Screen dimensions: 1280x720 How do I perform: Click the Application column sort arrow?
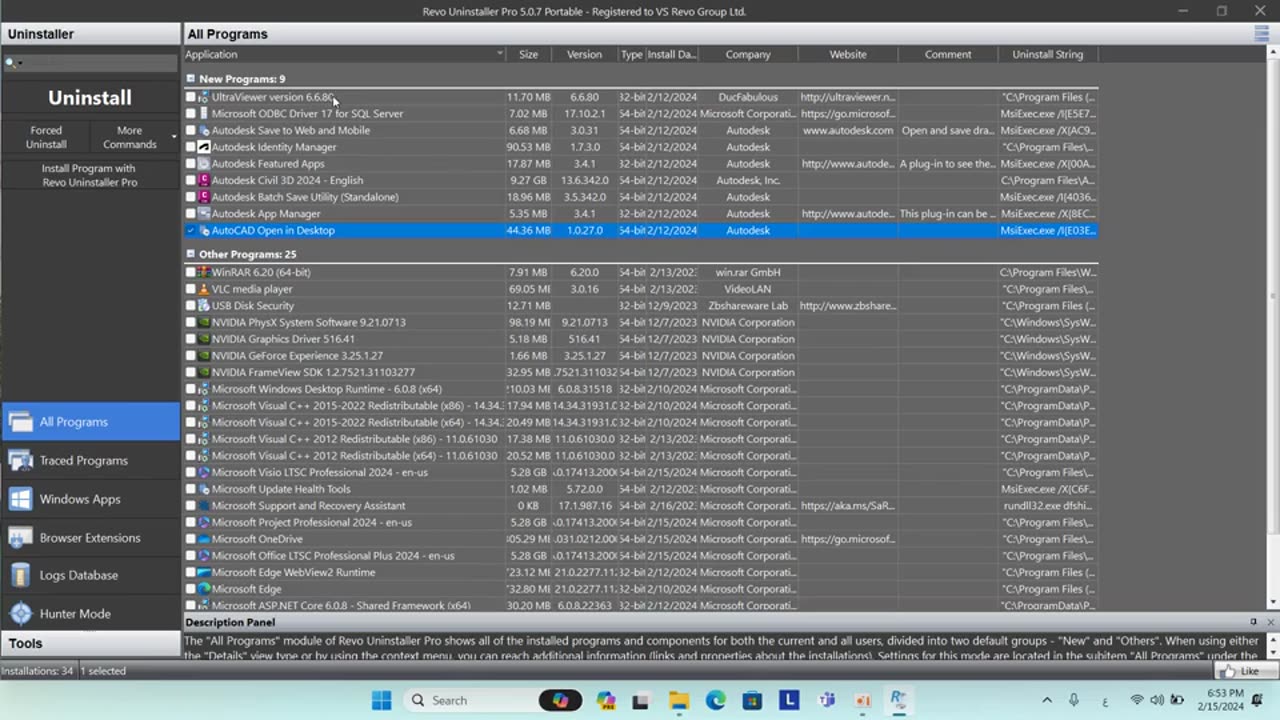pos(500,54)
